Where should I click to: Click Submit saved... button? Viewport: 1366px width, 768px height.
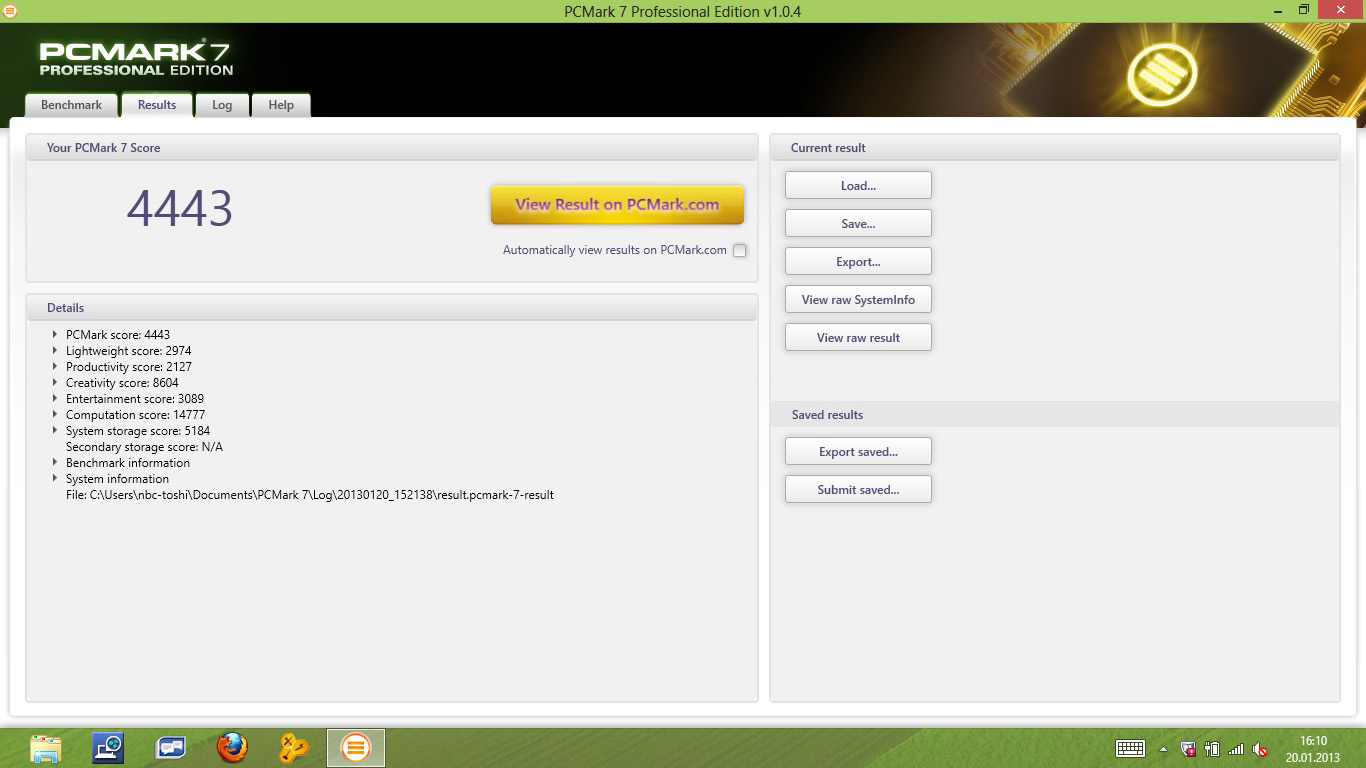tap(858, 489)
